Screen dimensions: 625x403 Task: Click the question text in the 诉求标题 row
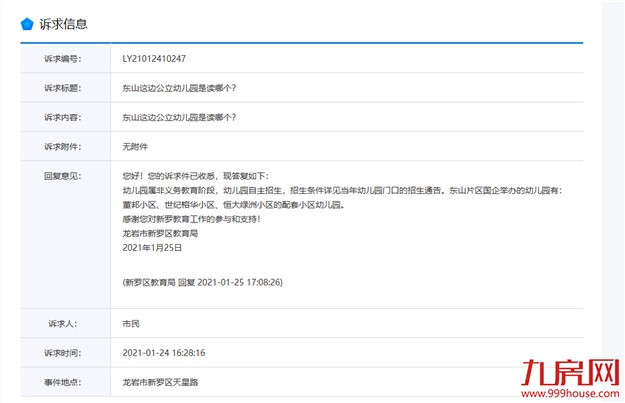(x=179, y=88)
